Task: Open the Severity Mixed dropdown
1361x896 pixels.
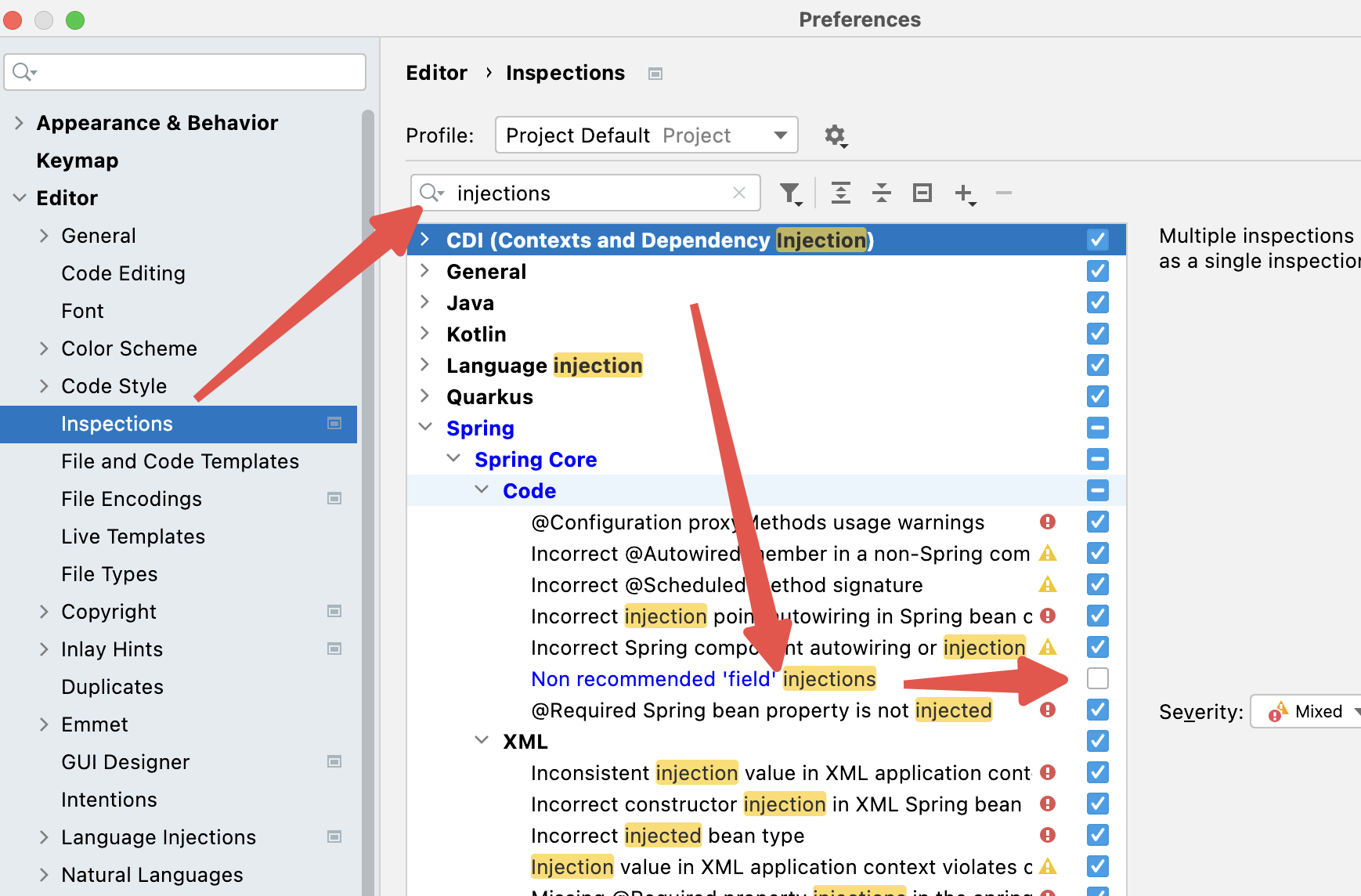Action: 1306,711
